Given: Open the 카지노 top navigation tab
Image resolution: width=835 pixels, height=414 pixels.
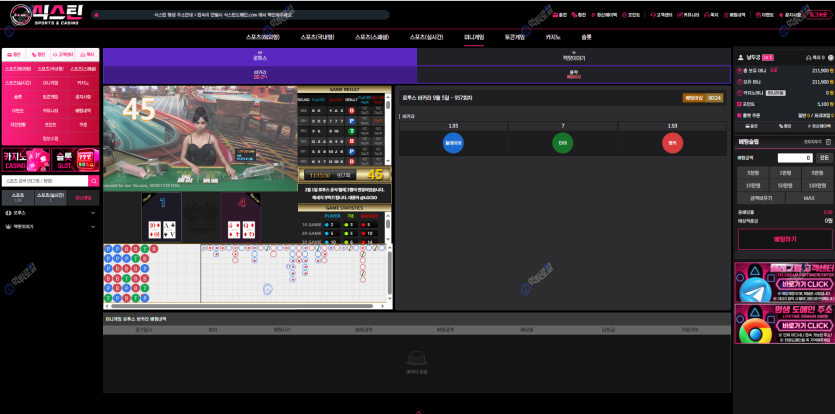Looking at the screenshot, I should tap(552, 36).
